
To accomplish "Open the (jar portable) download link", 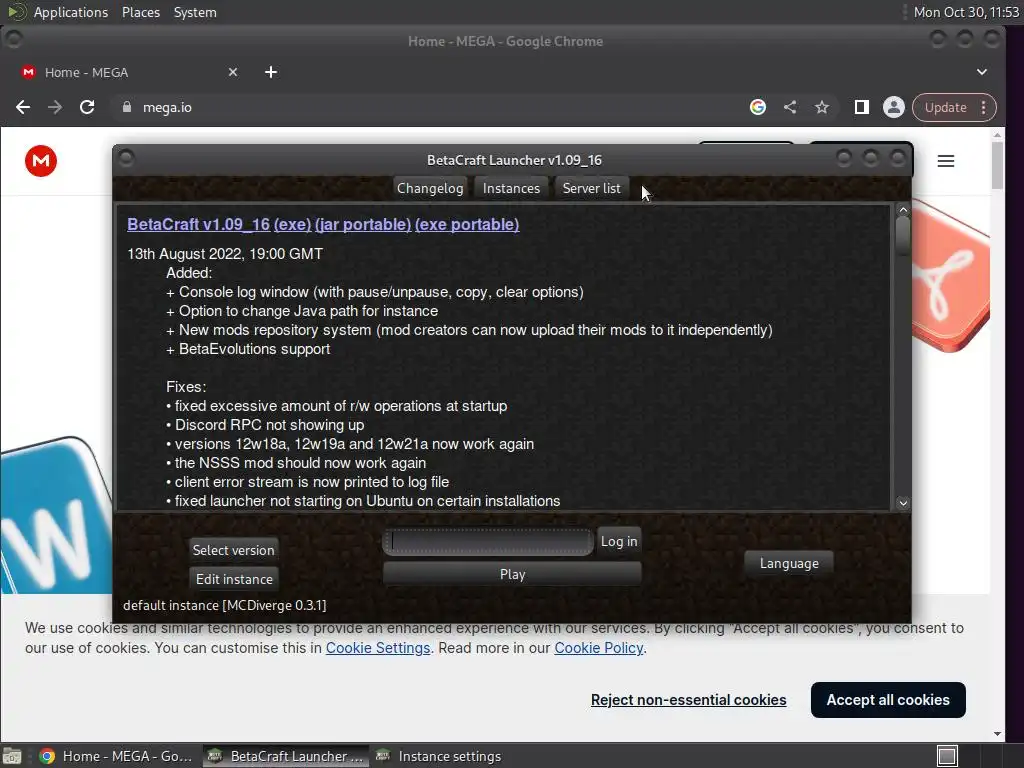I will coord(363,224).
